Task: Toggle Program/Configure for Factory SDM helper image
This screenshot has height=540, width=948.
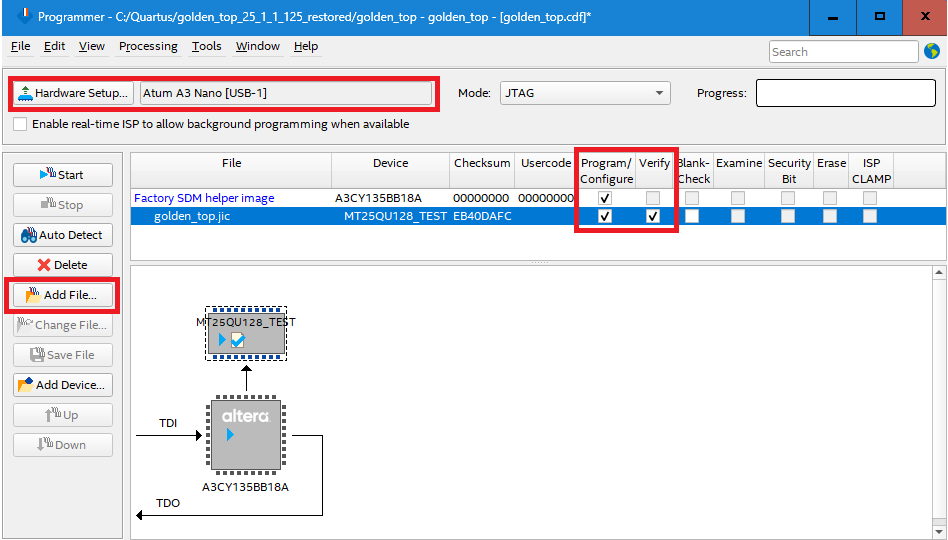Action: coord(604,198)
